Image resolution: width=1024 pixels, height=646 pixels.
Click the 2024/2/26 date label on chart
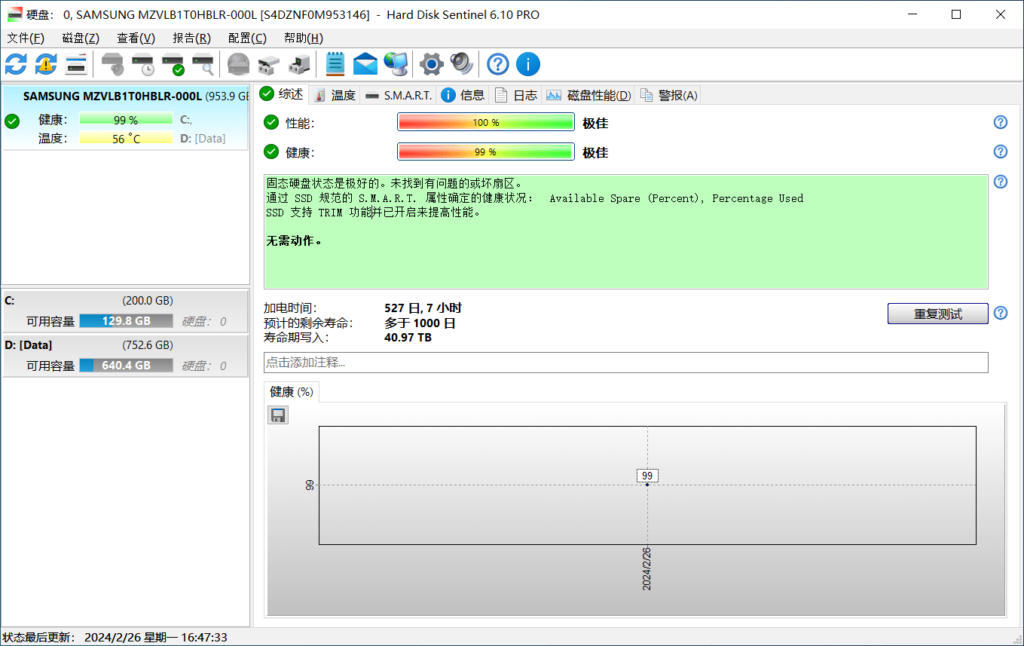point(647,569)
